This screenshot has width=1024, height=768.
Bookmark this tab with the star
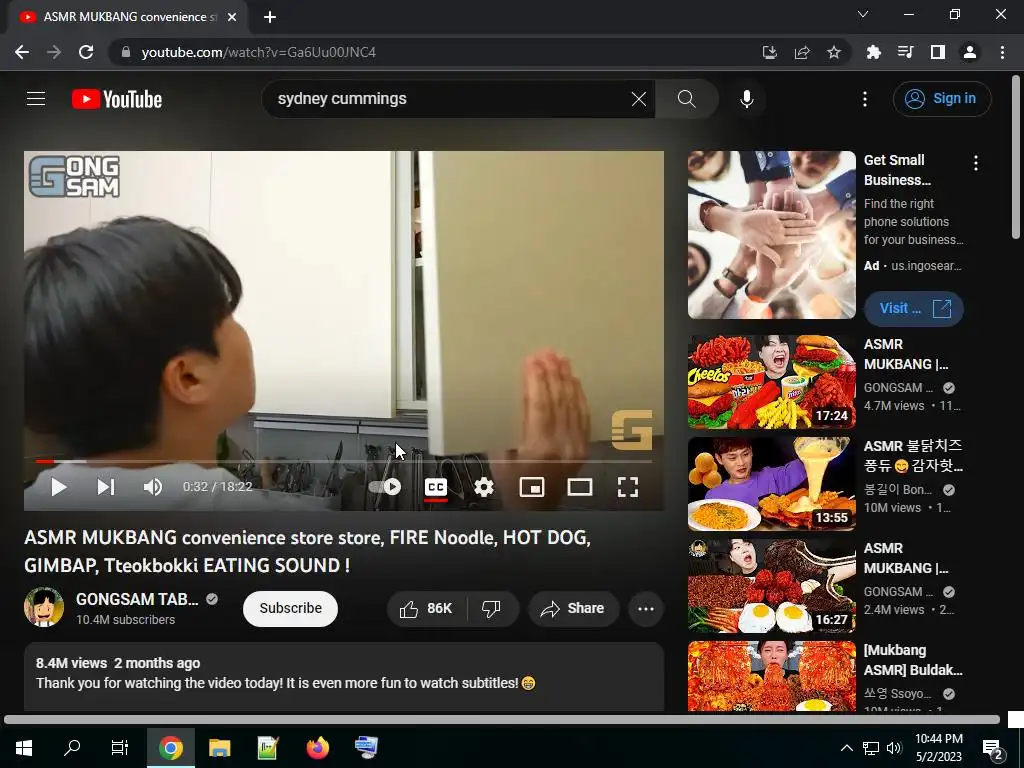(834, 52)
